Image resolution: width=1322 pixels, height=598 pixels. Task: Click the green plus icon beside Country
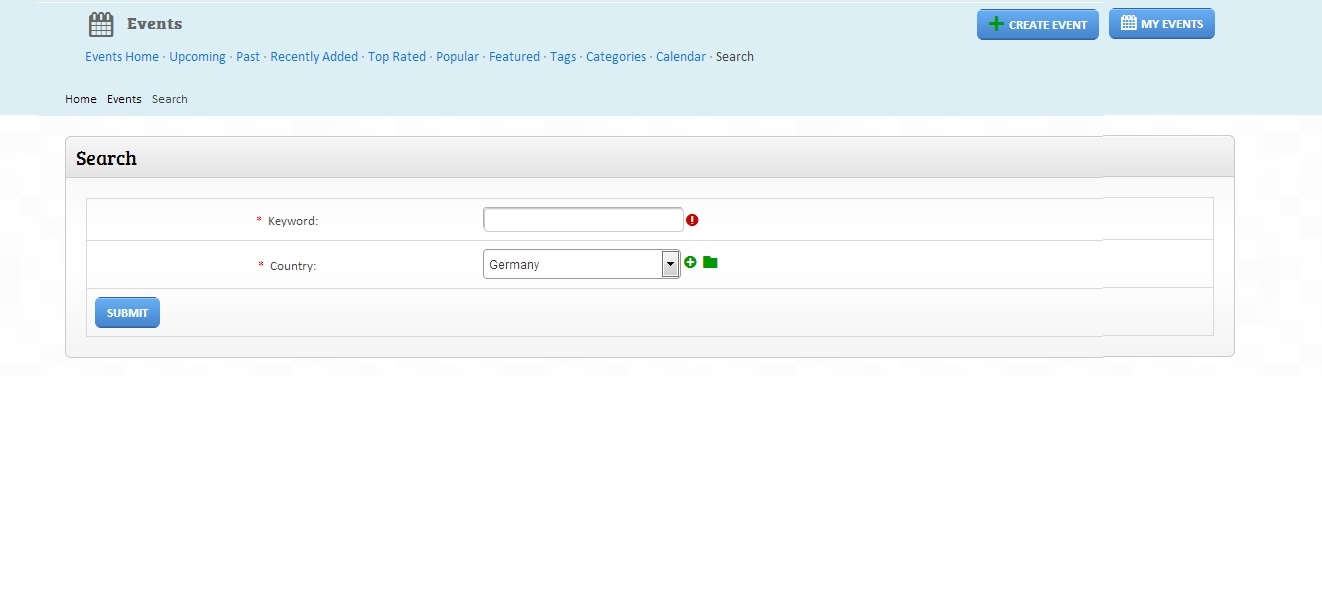point(690,262)
